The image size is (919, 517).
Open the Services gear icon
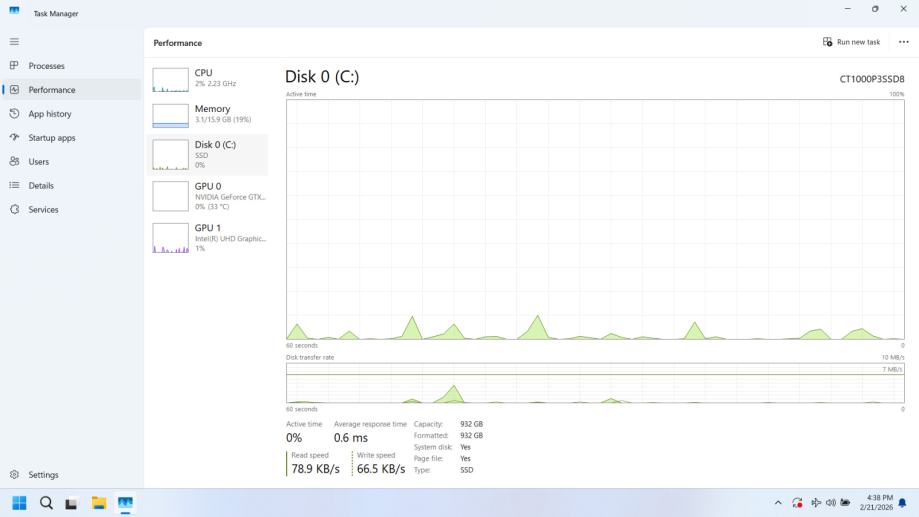coord(15,209)
